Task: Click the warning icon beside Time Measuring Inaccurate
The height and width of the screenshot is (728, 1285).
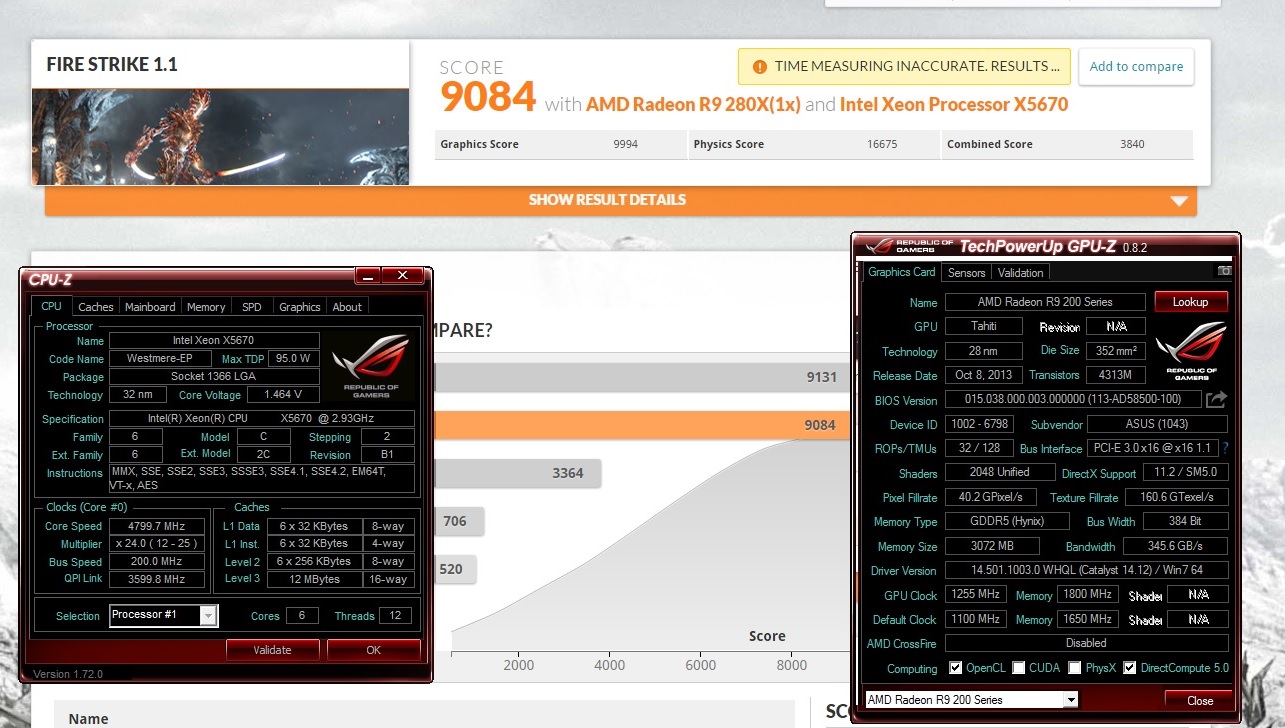Action: coord(759,67)
